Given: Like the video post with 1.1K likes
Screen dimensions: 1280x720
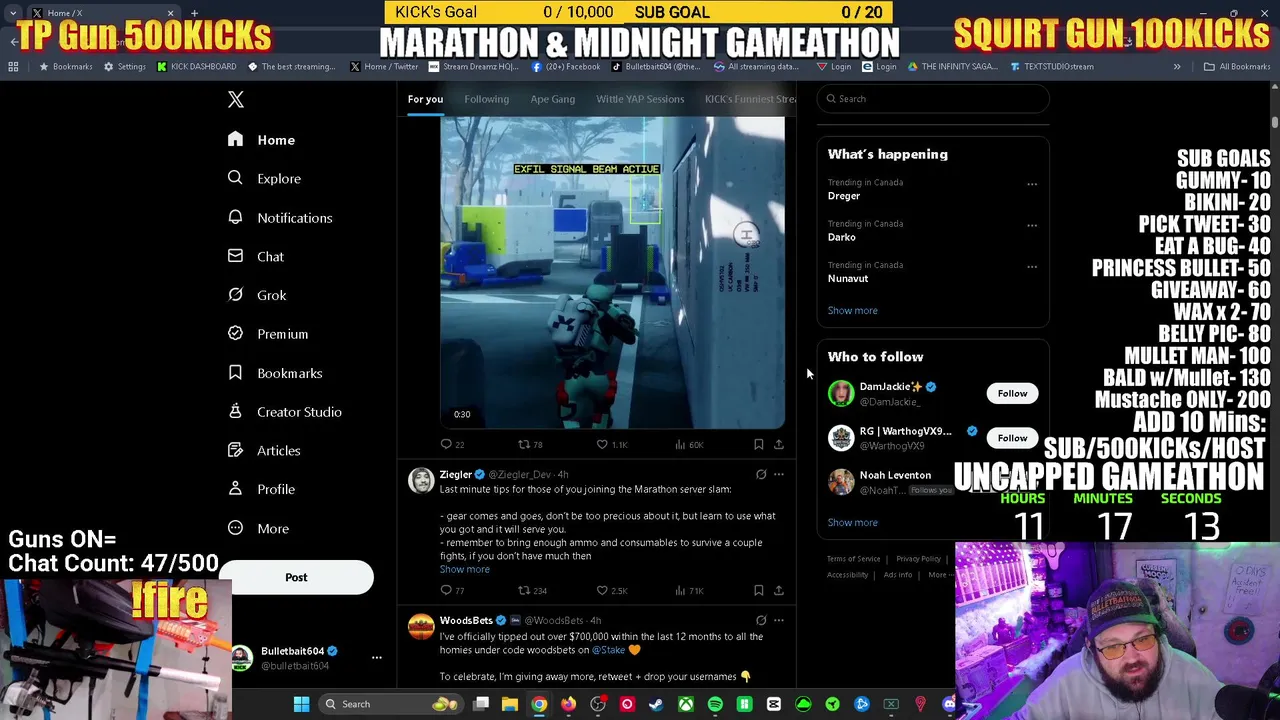Looking at the screenshot, I should (602, 444).
